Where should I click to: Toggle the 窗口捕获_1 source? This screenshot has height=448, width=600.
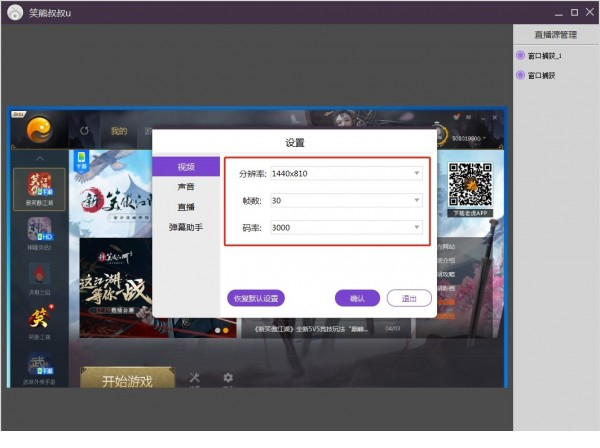(x=520, y=56)
